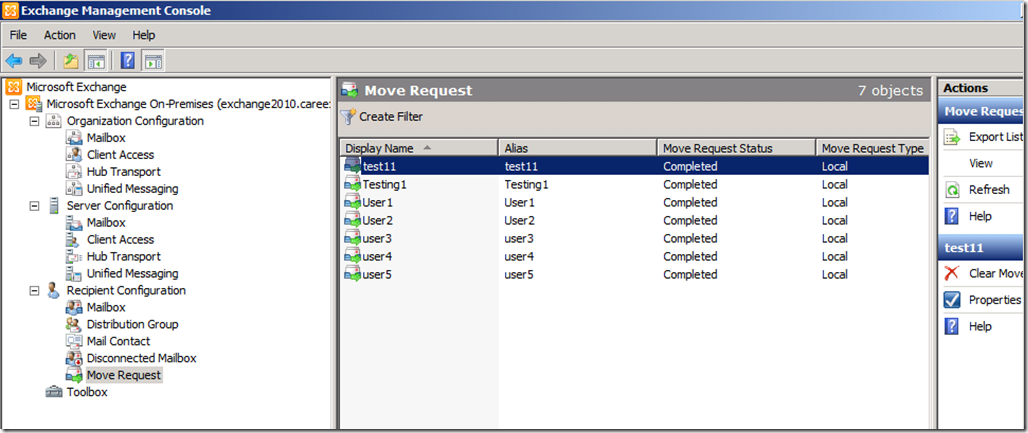Click the user5 move request icon
Viewport: 1028px width, 433px height.
tap(353, 274)
